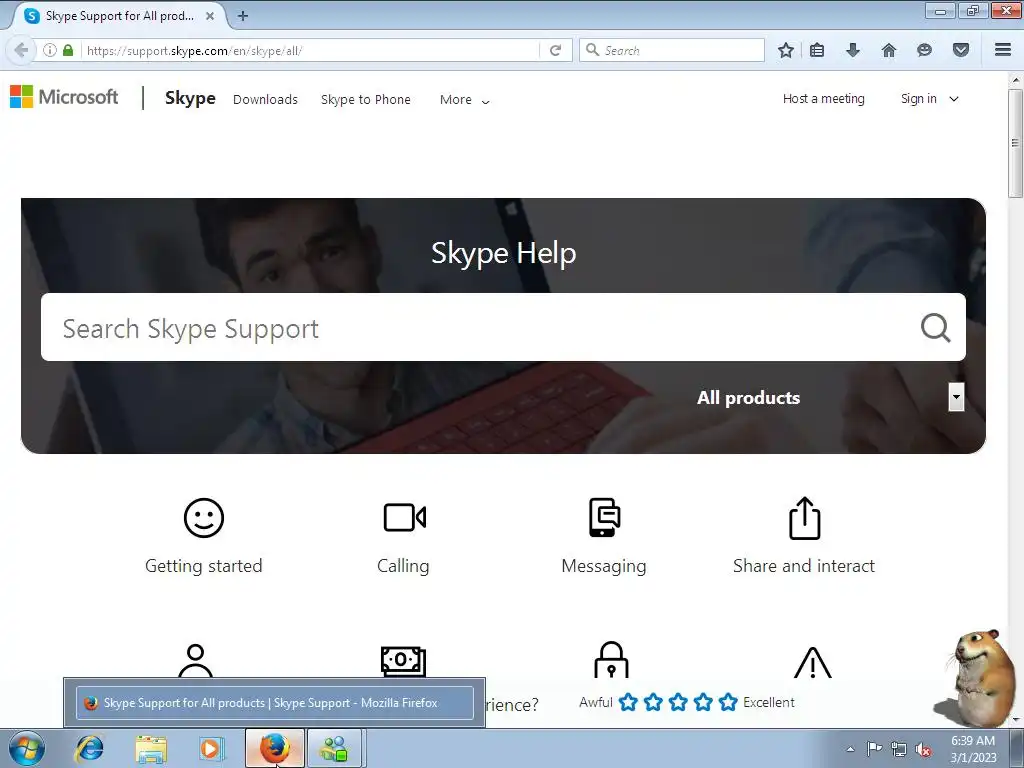This screenshot has width=1024, height=768.
Task: Open the Getting started text link
Action: click(204, 566)
